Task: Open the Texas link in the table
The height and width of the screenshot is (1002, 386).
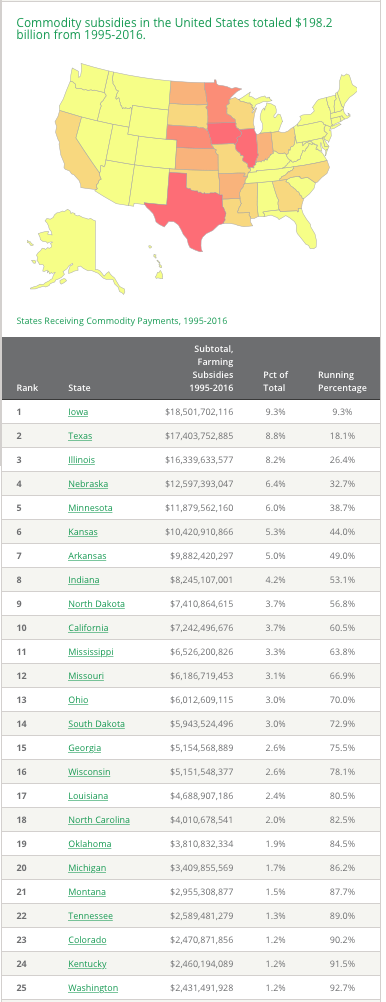Action: (x=80, y=436)
